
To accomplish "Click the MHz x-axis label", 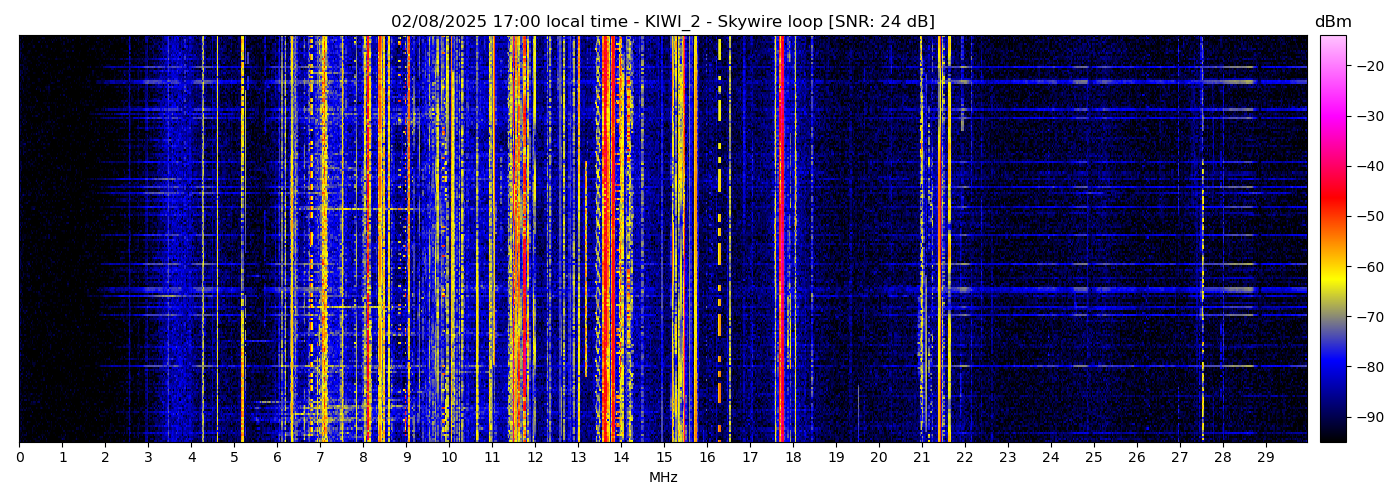I will tap(663, 478).
